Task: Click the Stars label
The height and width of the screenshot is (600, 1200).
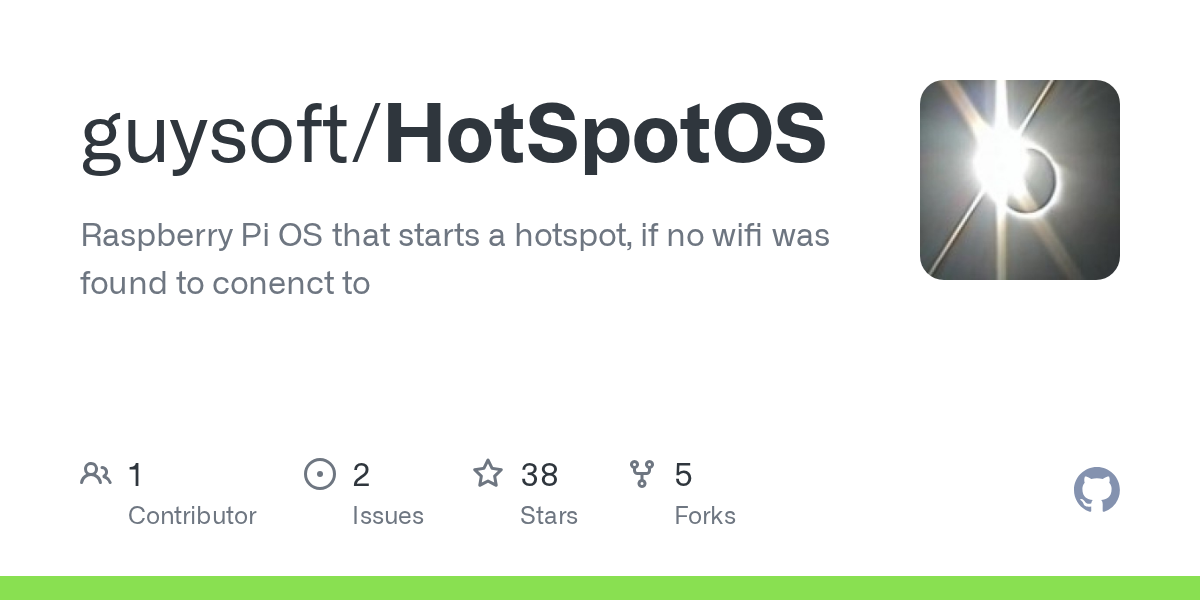Action: pyautogui.click(x=549, y=516)
